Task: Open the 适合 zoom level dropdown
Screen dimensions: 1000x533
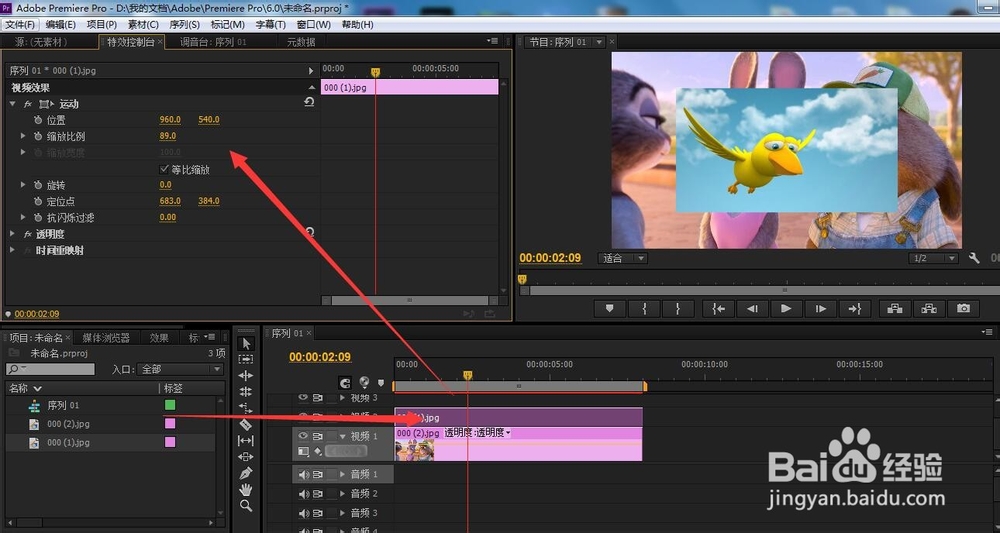Action: click(x=622, y=258)
